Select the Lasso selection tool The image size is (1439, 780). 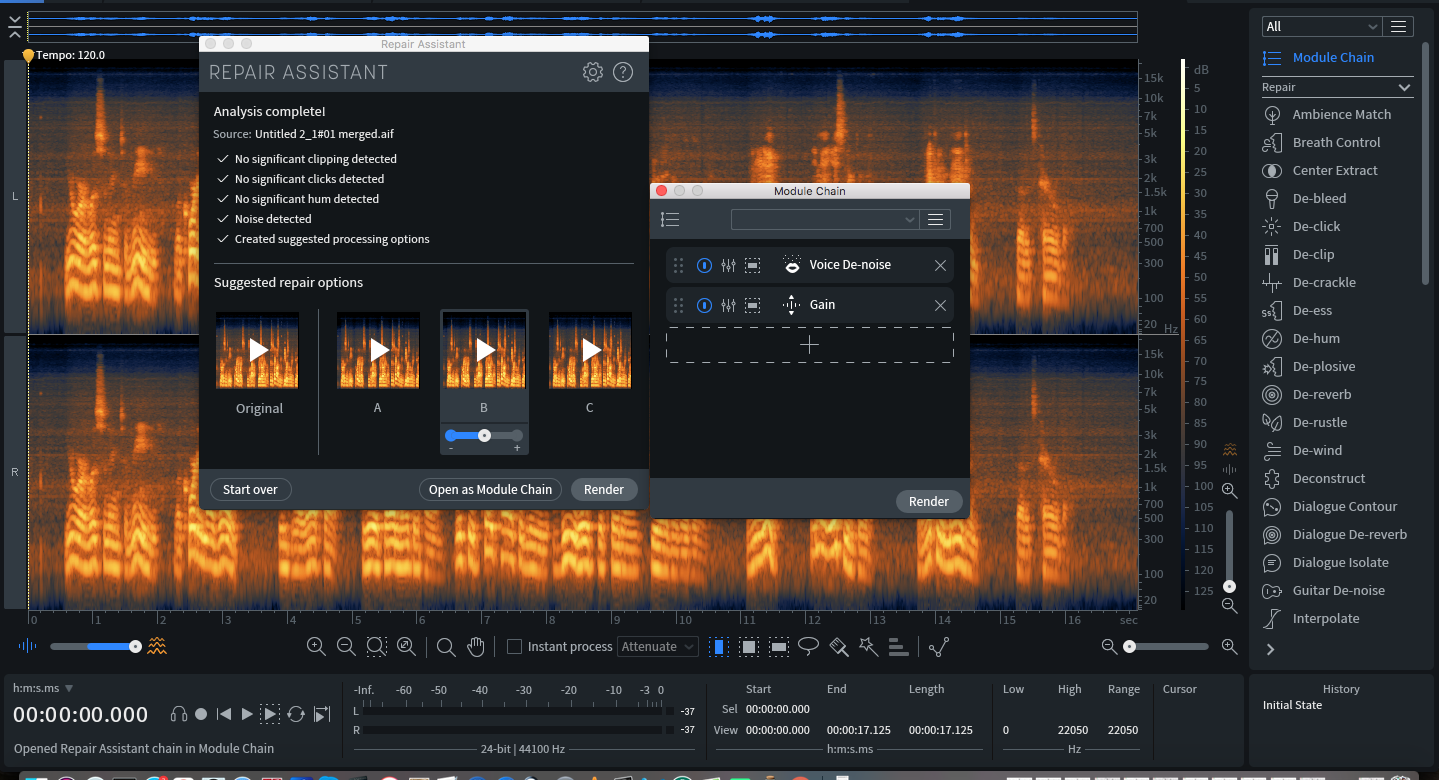point(808,647)
